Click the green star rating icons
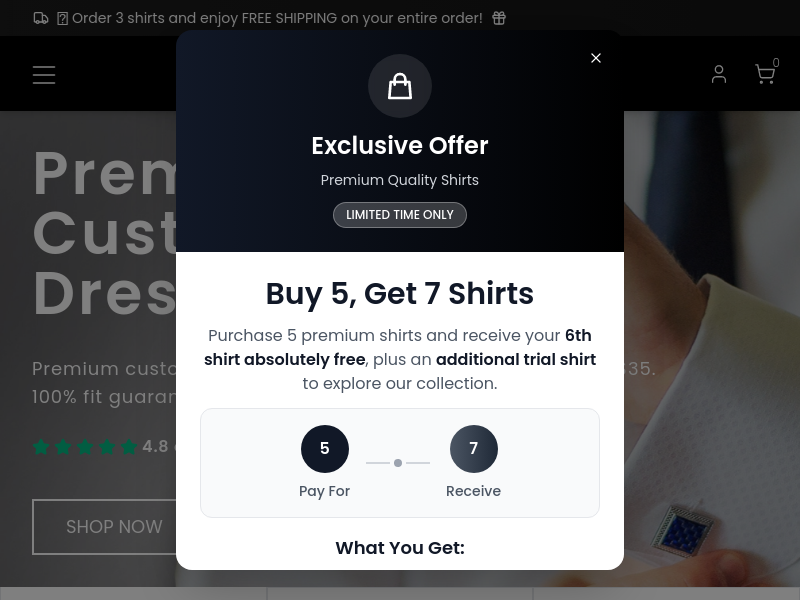 pos(85,446)
